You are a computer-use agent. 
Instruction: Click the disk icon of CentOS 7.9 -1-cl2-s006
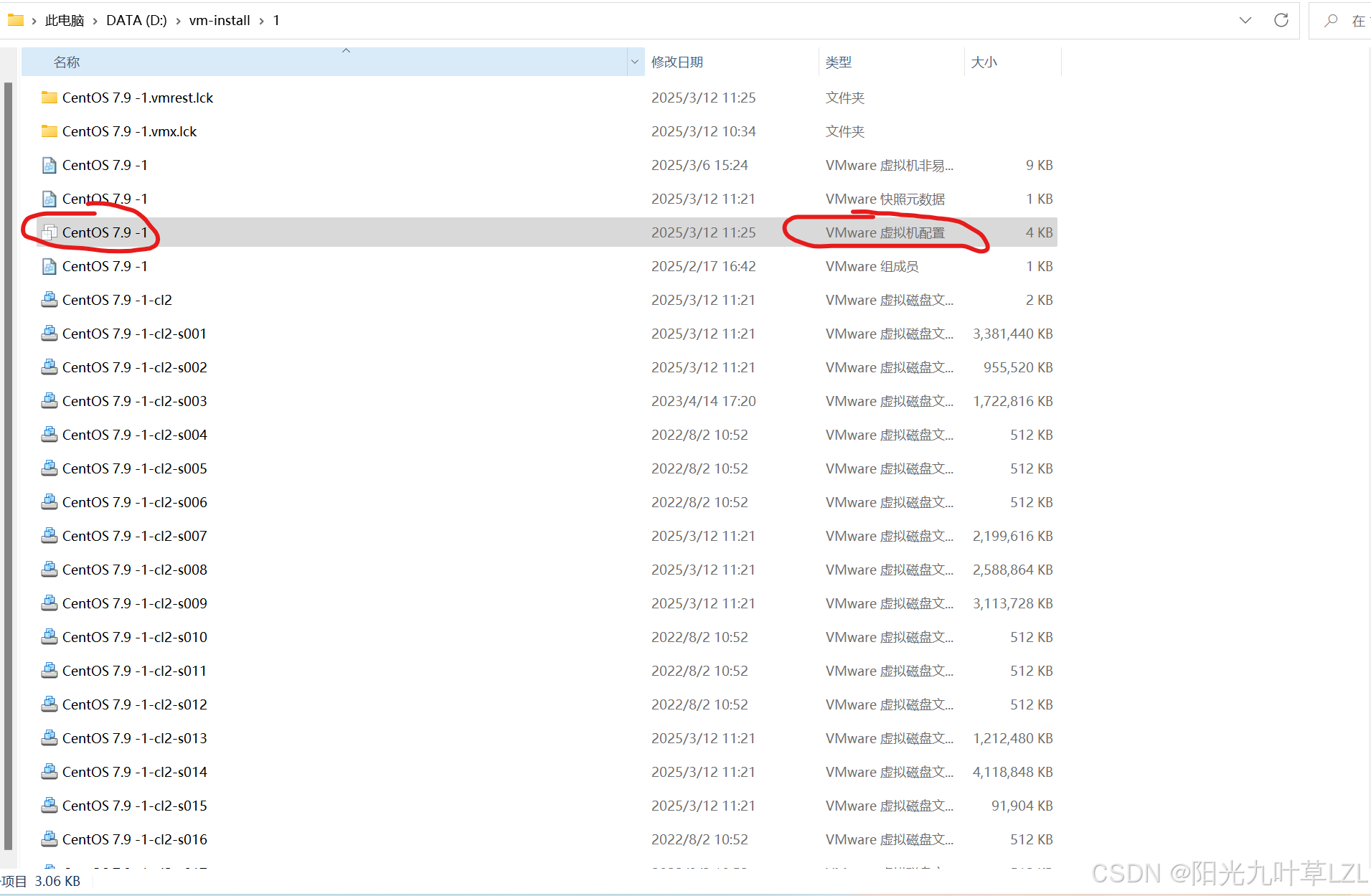[49, 502]
